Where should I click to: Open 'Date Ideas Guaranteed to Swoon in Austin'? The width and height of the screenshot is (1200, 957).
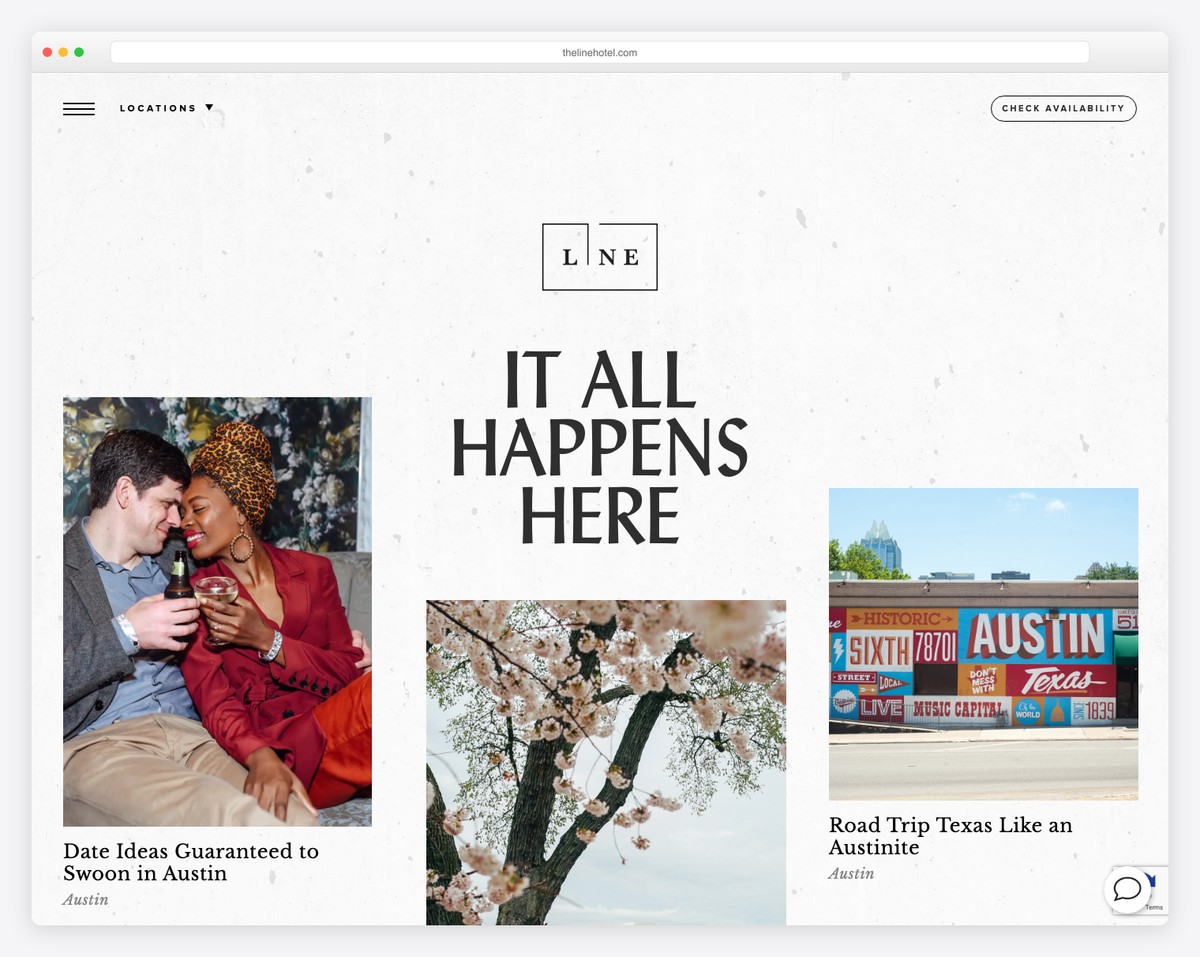click(191, 862)
